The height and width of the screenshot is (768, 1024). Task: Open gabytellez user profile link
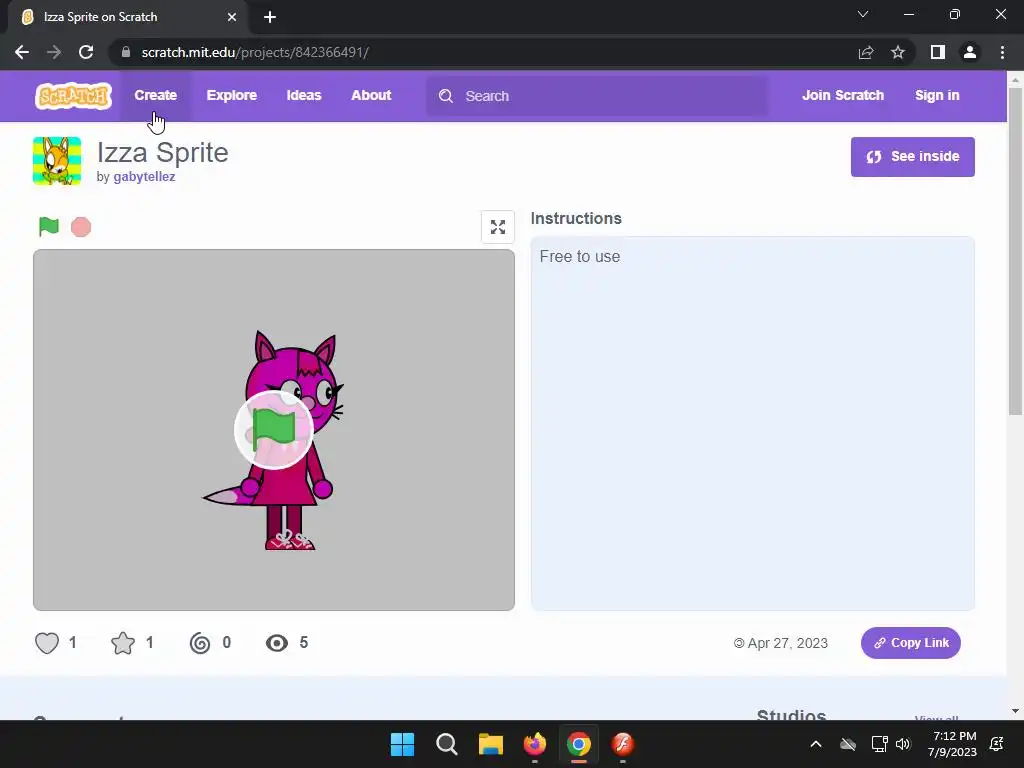click(x=144, y=176)
